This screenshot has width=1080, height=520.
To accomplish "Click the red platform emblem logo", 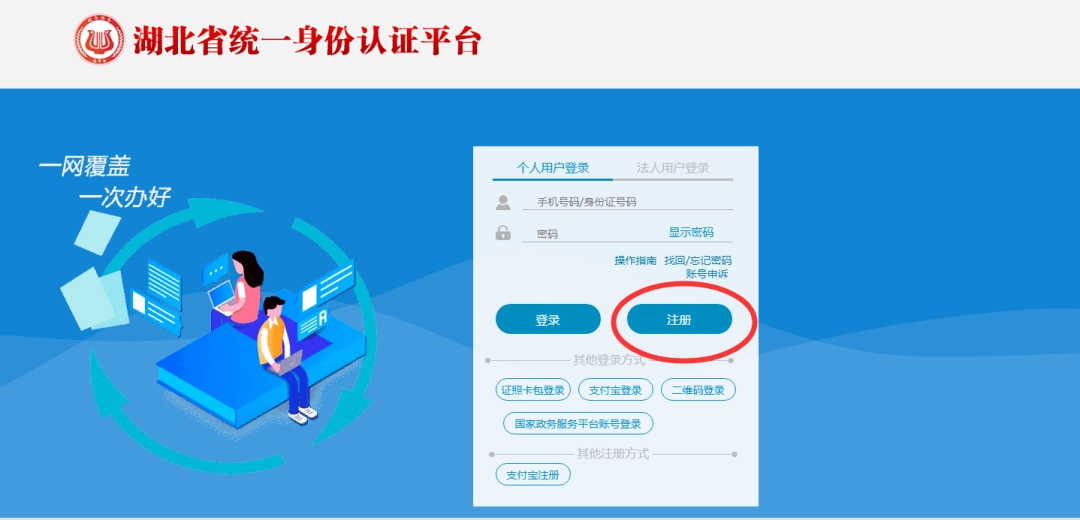I will point(100,40).
